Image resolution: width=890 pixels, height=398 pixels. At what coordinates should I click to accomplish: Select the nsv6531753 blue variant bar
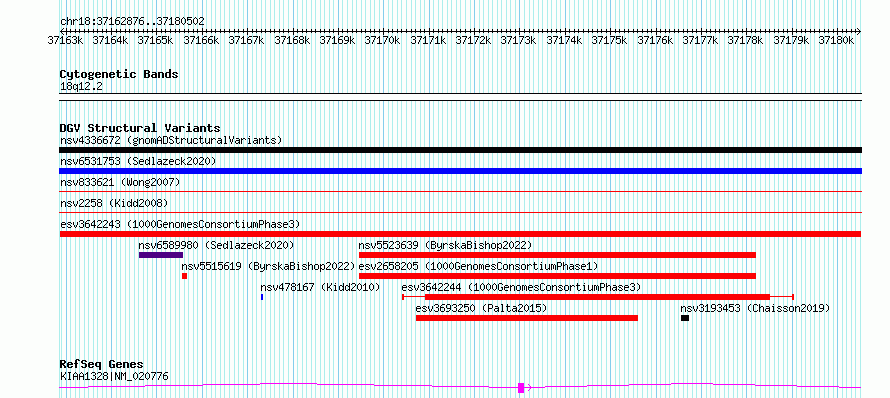460,171
